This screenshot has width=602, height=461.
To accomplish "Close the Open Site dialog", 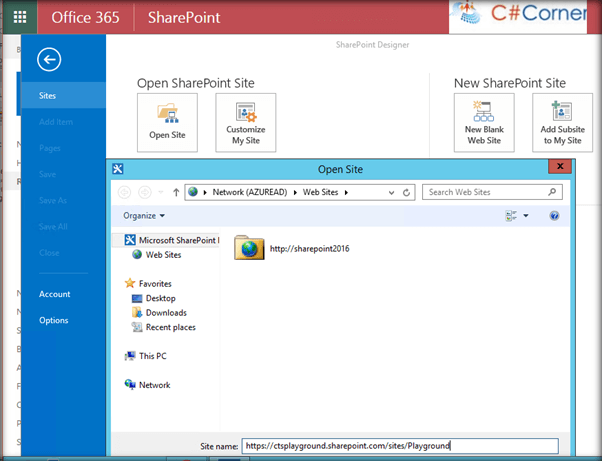I will (x=560, y=166).
